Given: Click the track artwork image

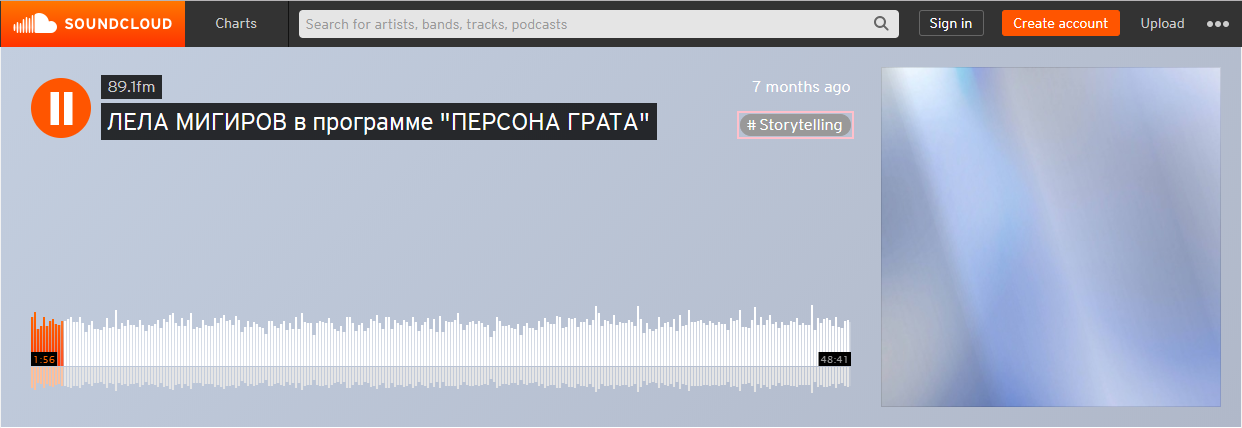Looking at the screenshot, I should point(1050,237).
